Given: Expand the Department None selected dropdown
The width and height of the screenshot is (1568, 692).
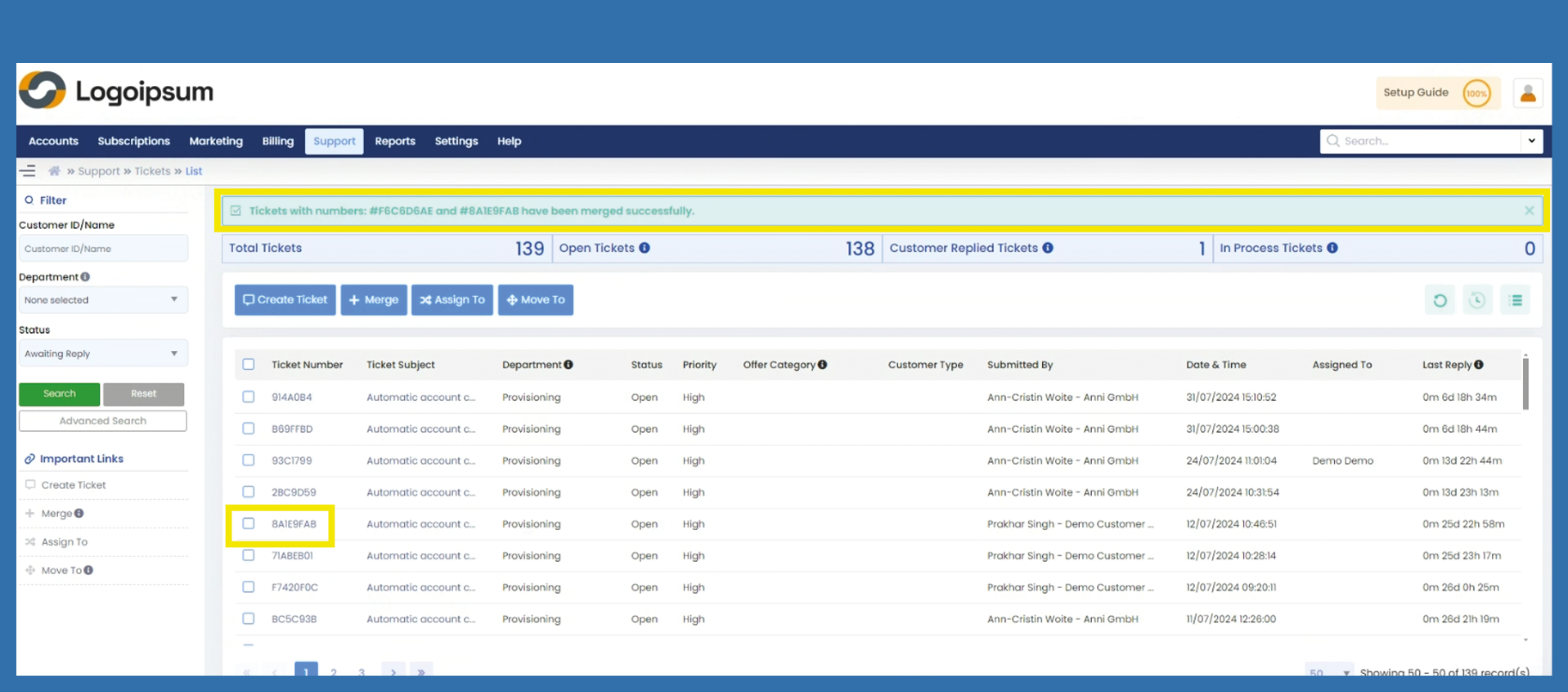Looking at the screenshot, I should (103, 300).
